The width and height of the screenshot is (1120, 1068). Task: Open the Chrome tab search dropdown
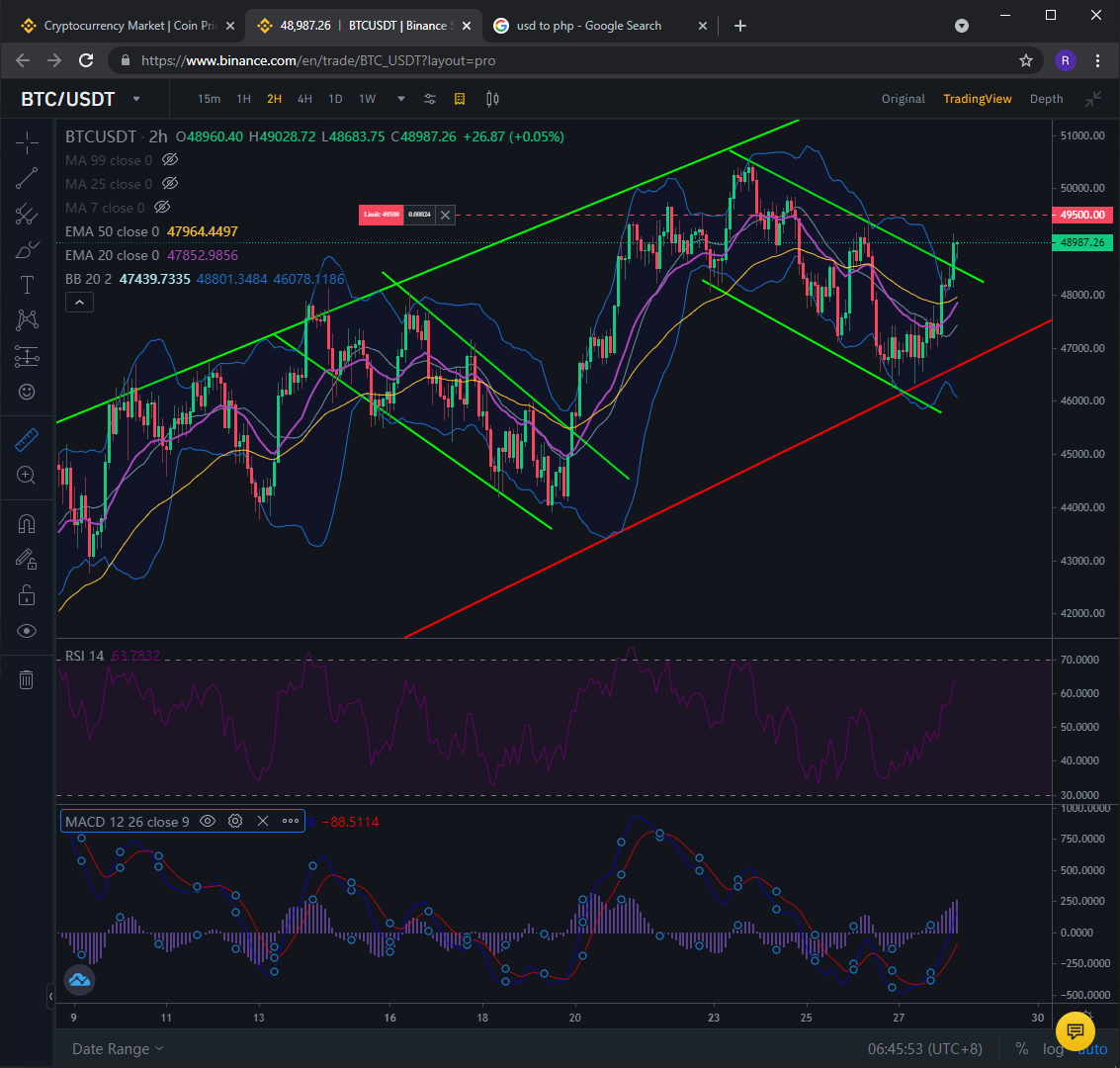pyautogui.click(x=962, y=26)
